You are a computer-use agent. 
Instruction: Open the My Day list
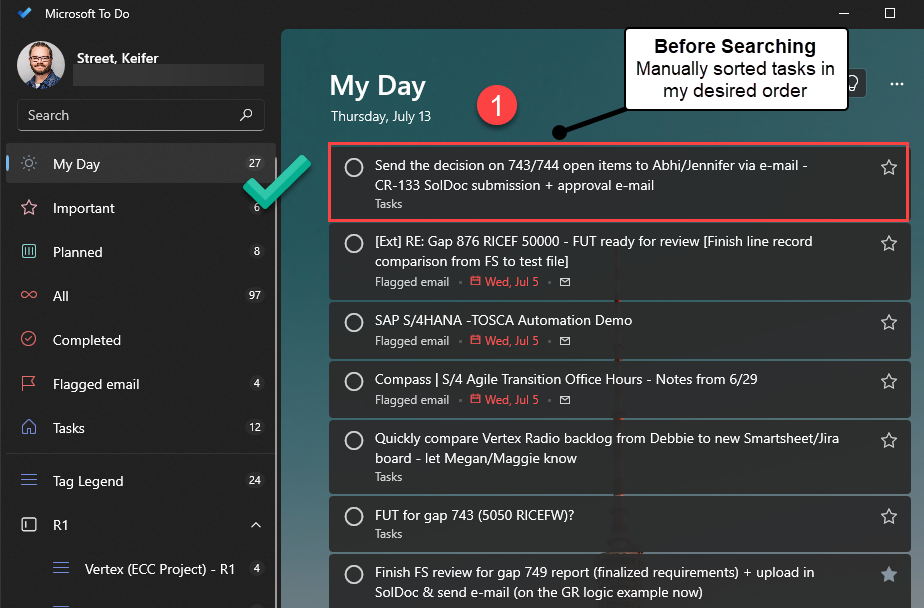click(141, 164)
